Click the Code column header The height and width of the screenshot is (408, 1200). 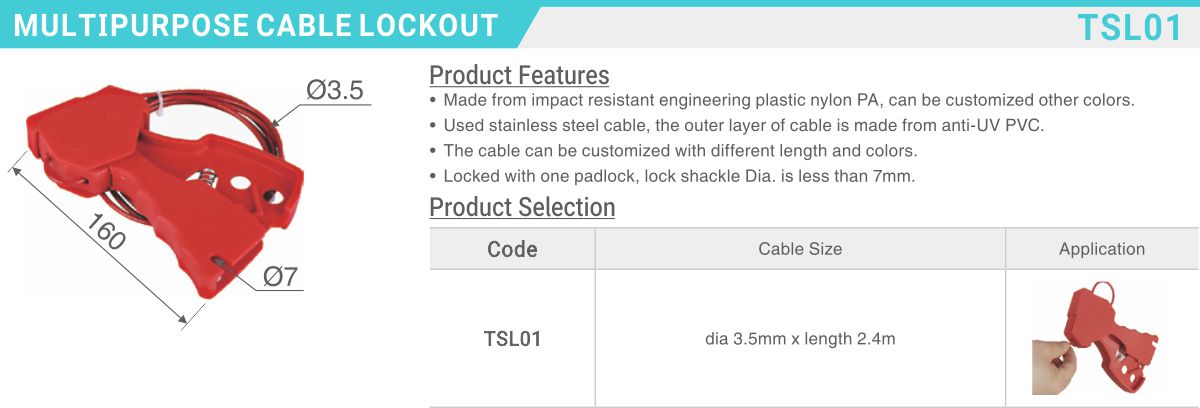pyautogui.click(x=512, y=249)
